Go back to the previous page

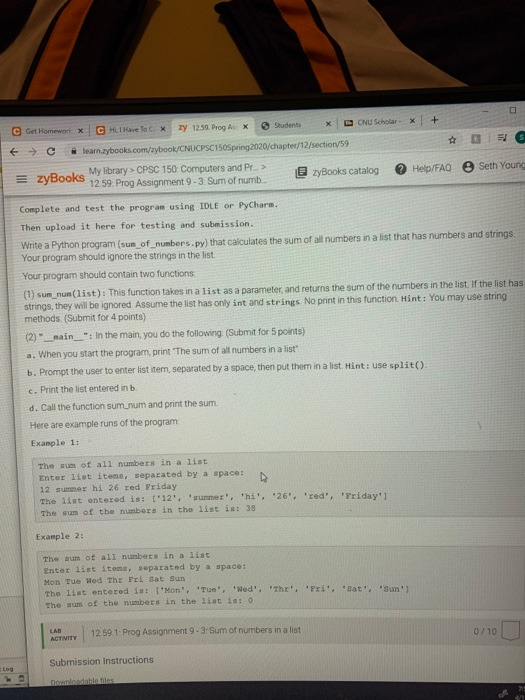(15, 152)
